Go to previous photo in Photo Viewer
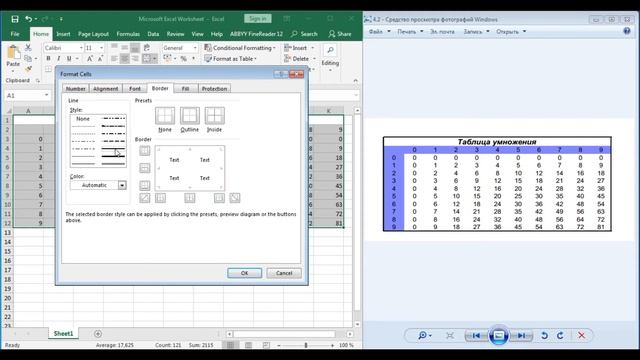 476,336
